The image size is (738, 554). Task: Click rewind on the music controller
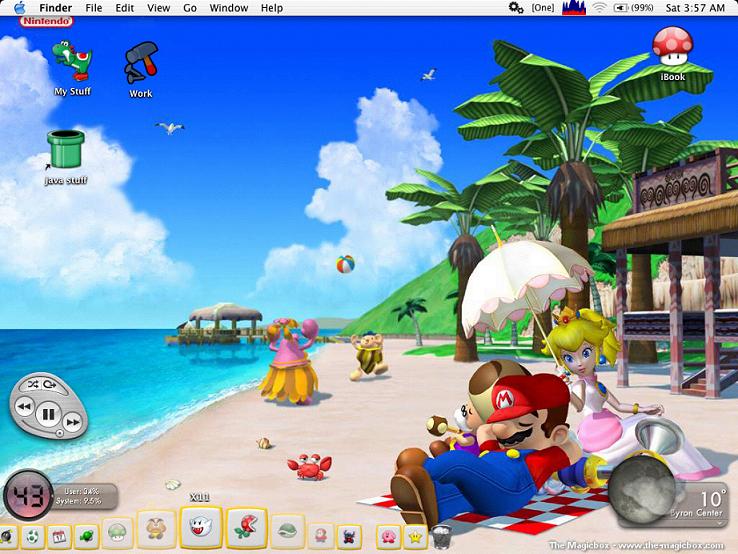pyautogui.click(x=24, y=406)
